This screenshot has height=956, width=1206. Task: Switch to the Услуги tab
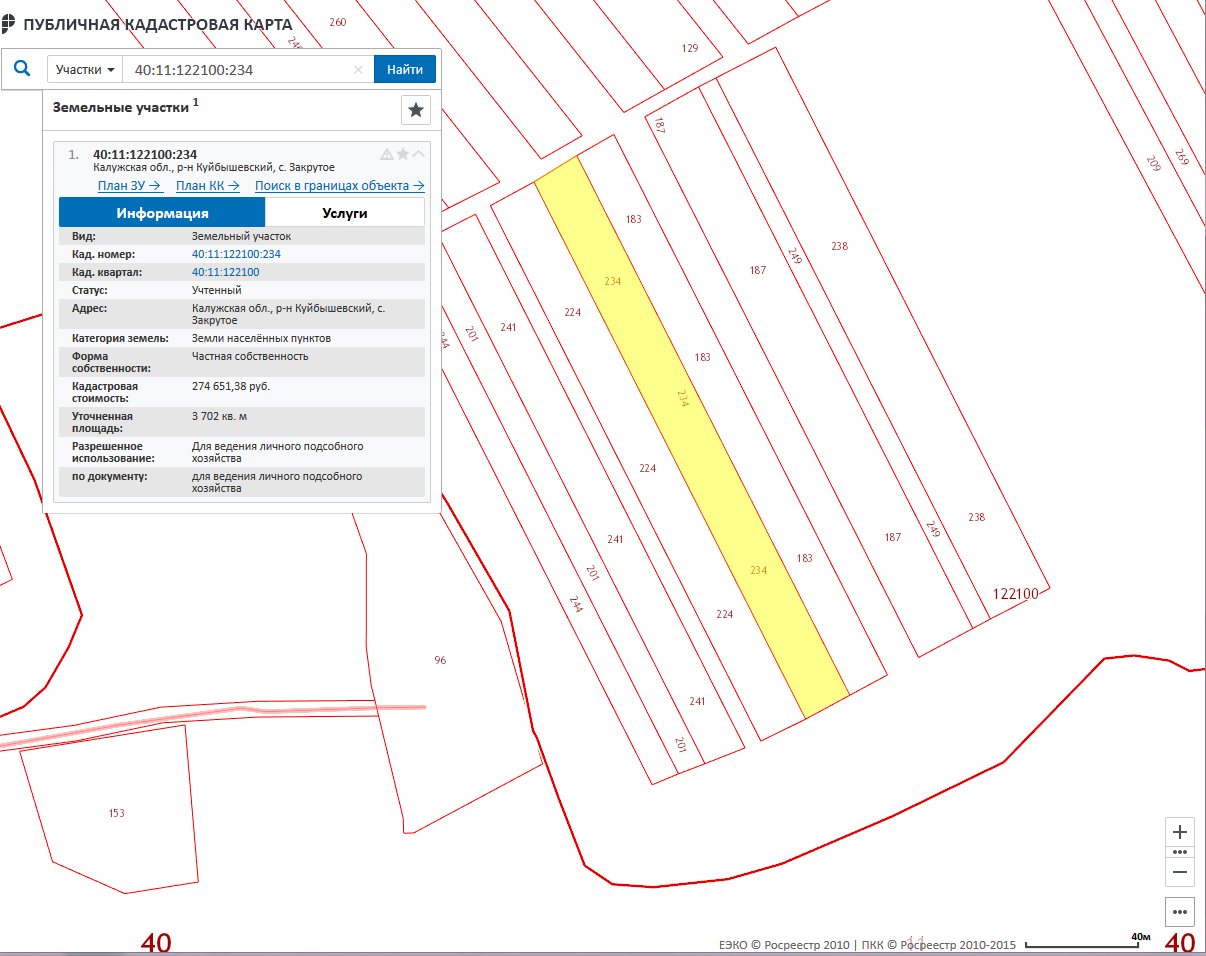click(345, 213)
